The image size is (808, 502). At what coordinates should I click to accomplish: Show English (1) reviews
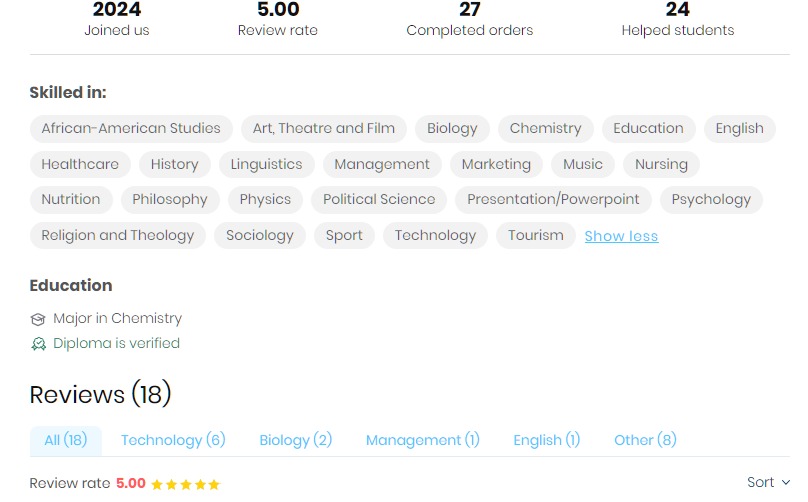(x=546, y=440)
